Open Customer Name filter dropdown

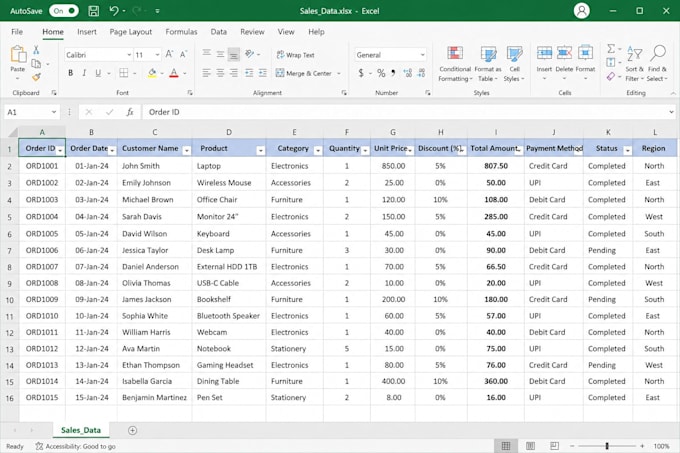186,150
